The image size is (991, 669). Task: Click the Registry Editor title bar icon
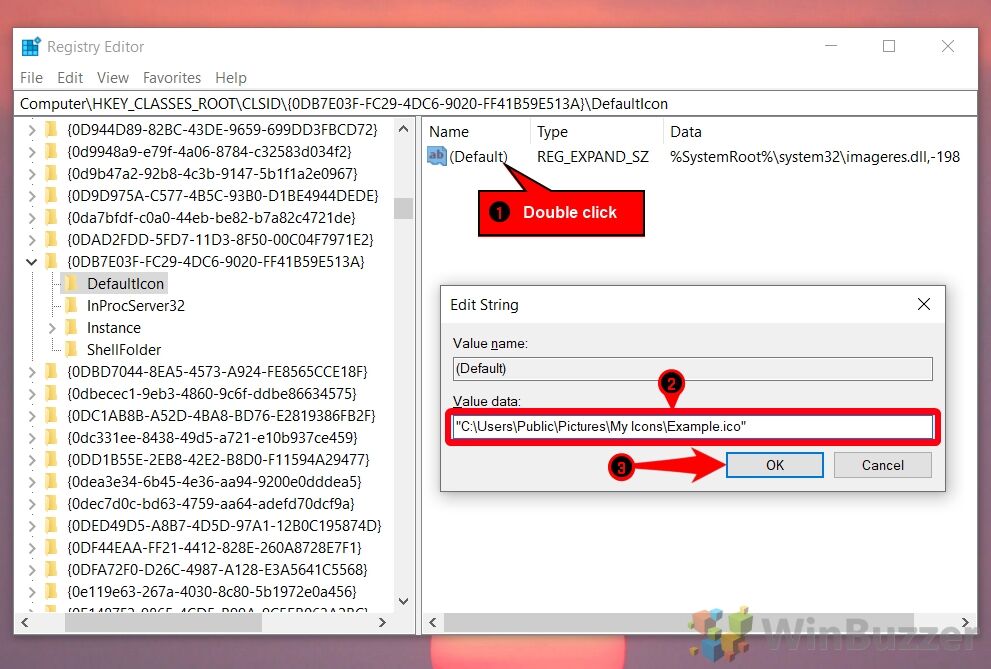(31, 47)
